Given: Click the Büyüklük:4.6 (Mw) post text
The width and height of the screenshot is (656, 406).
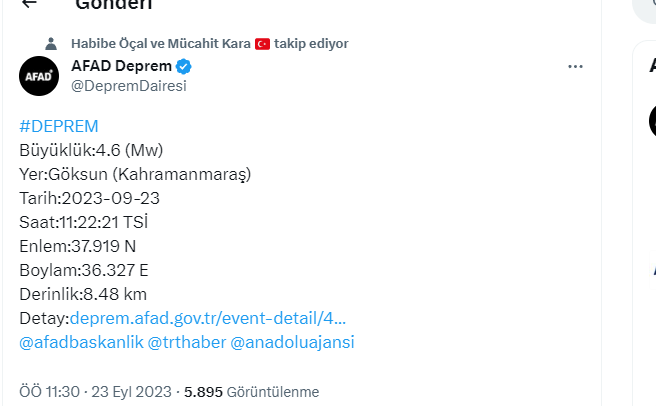Looking at the screenshot, I should click(91, 150).
